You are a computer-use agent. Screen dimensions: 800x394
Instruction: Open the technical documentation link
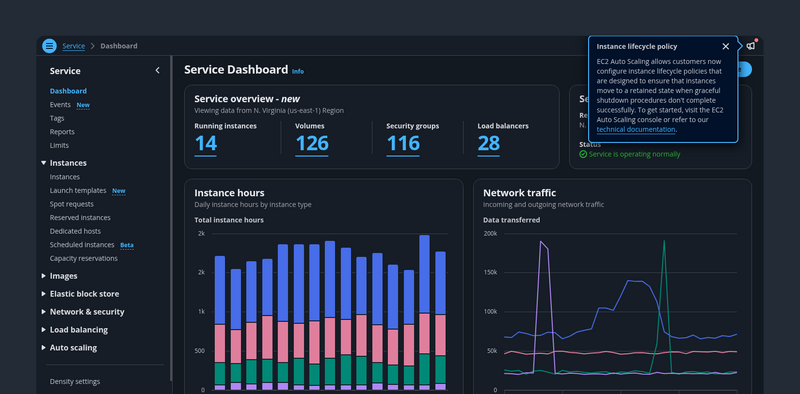point(636,130)
